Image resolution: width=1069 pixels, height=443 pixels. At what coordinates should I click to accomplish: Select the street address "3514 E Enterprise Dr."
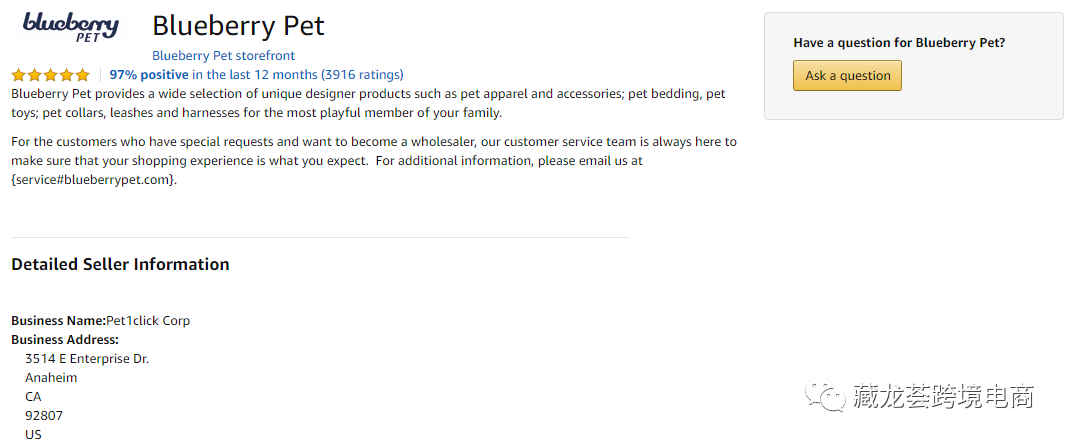87,359
